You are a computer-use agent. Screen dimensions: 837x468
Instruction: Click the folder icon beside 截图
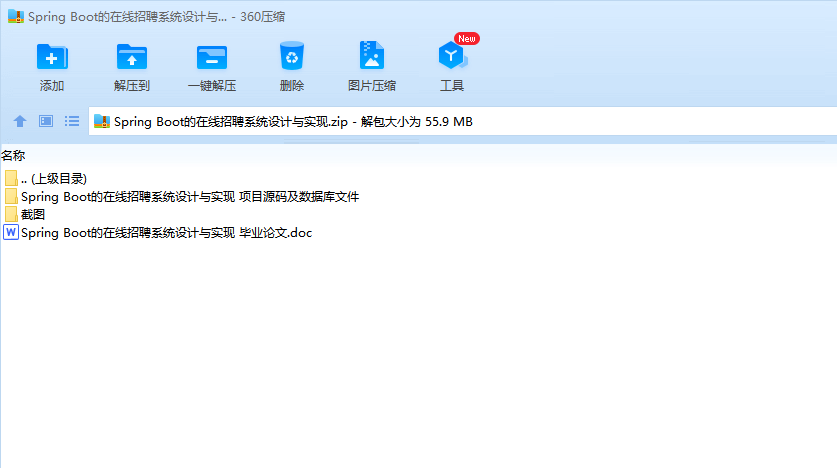point(11,215)
